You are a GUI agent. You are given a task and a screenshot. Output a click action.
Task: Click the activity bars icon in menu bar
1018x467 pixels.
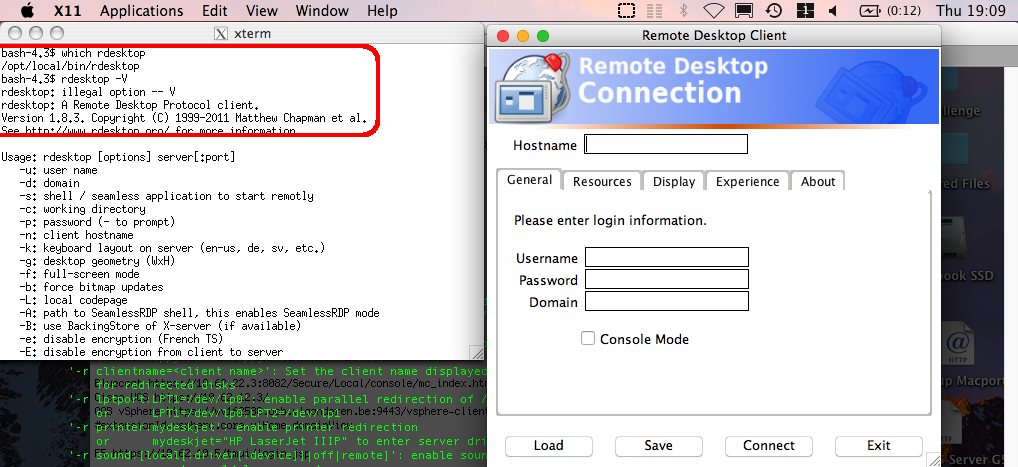654,10
